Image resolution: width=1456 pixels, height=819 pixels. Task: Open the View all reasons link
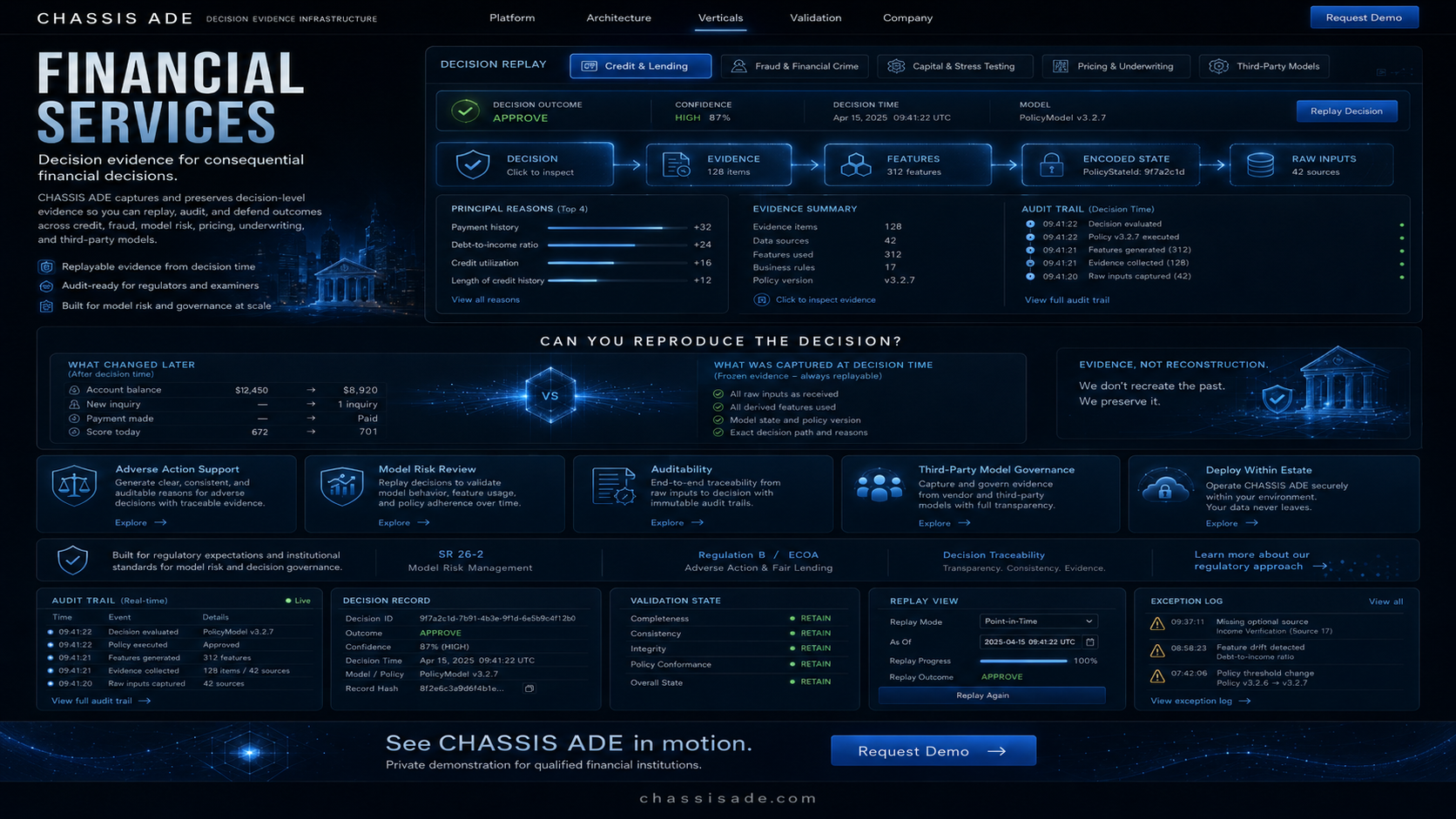point(485,299)
